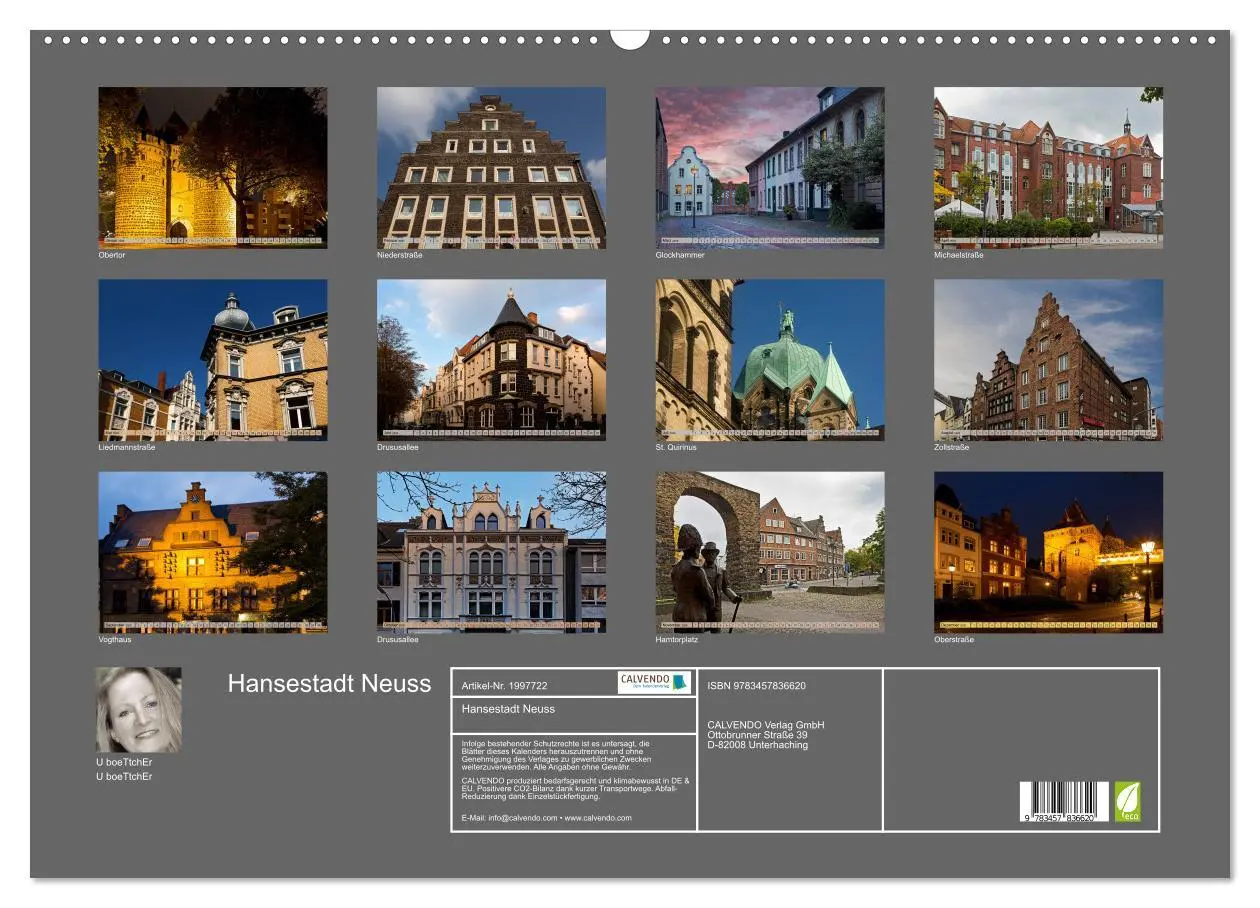Click the ISBN barcode
The width and height of the screenshot is (1260, 908).
1063,800
